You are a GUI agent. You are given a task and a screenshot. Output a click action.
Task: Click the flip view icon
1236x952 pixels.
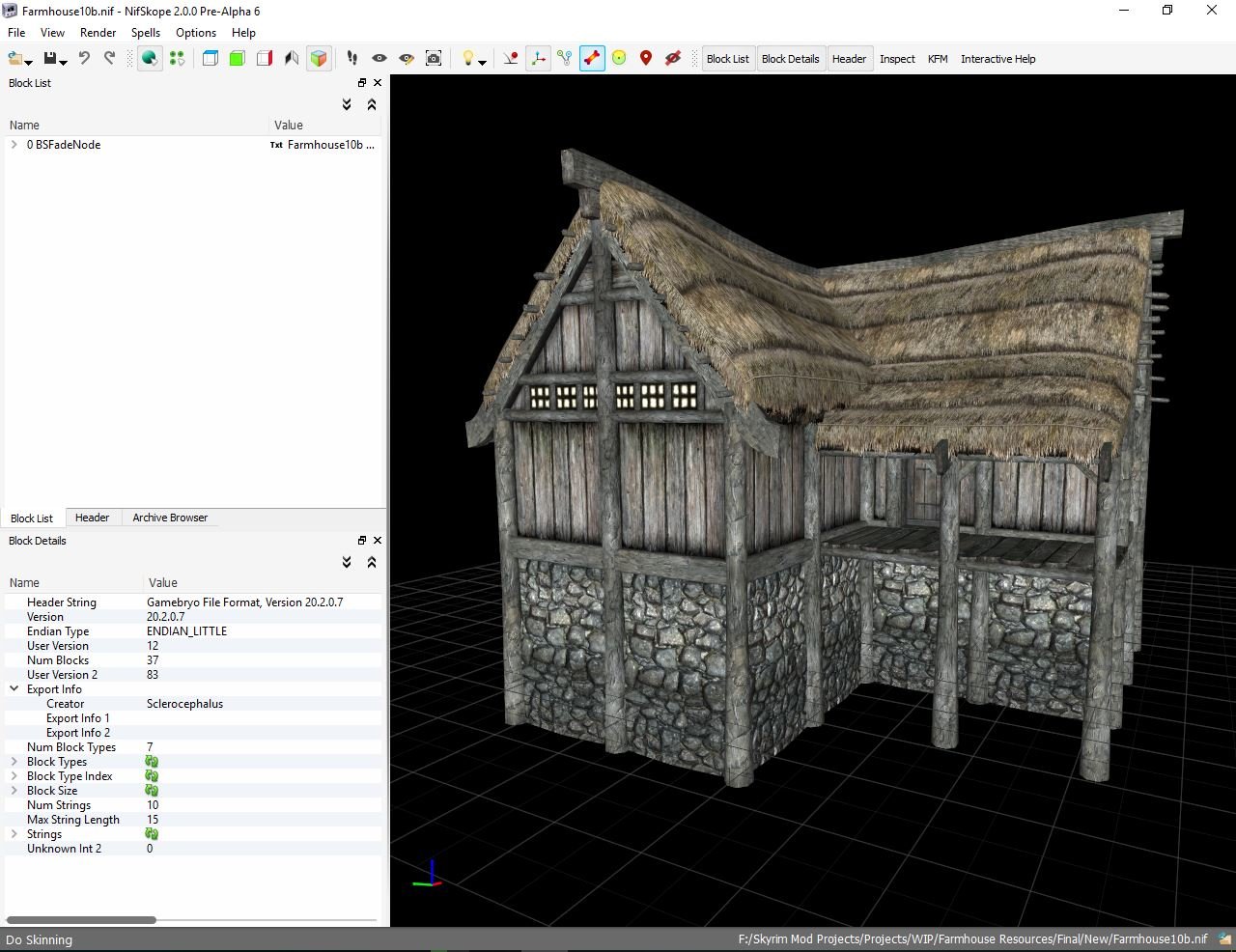(x=292, y=59)
